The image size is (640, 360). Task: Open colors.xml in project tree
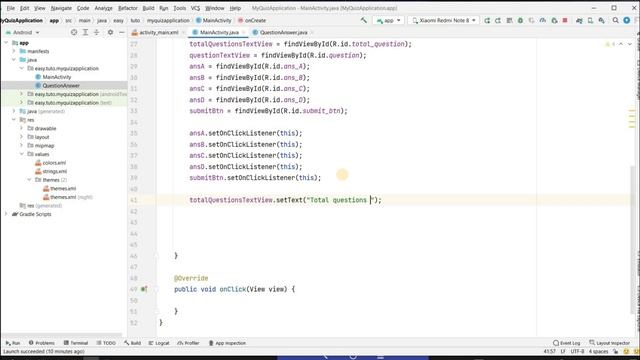54,162
